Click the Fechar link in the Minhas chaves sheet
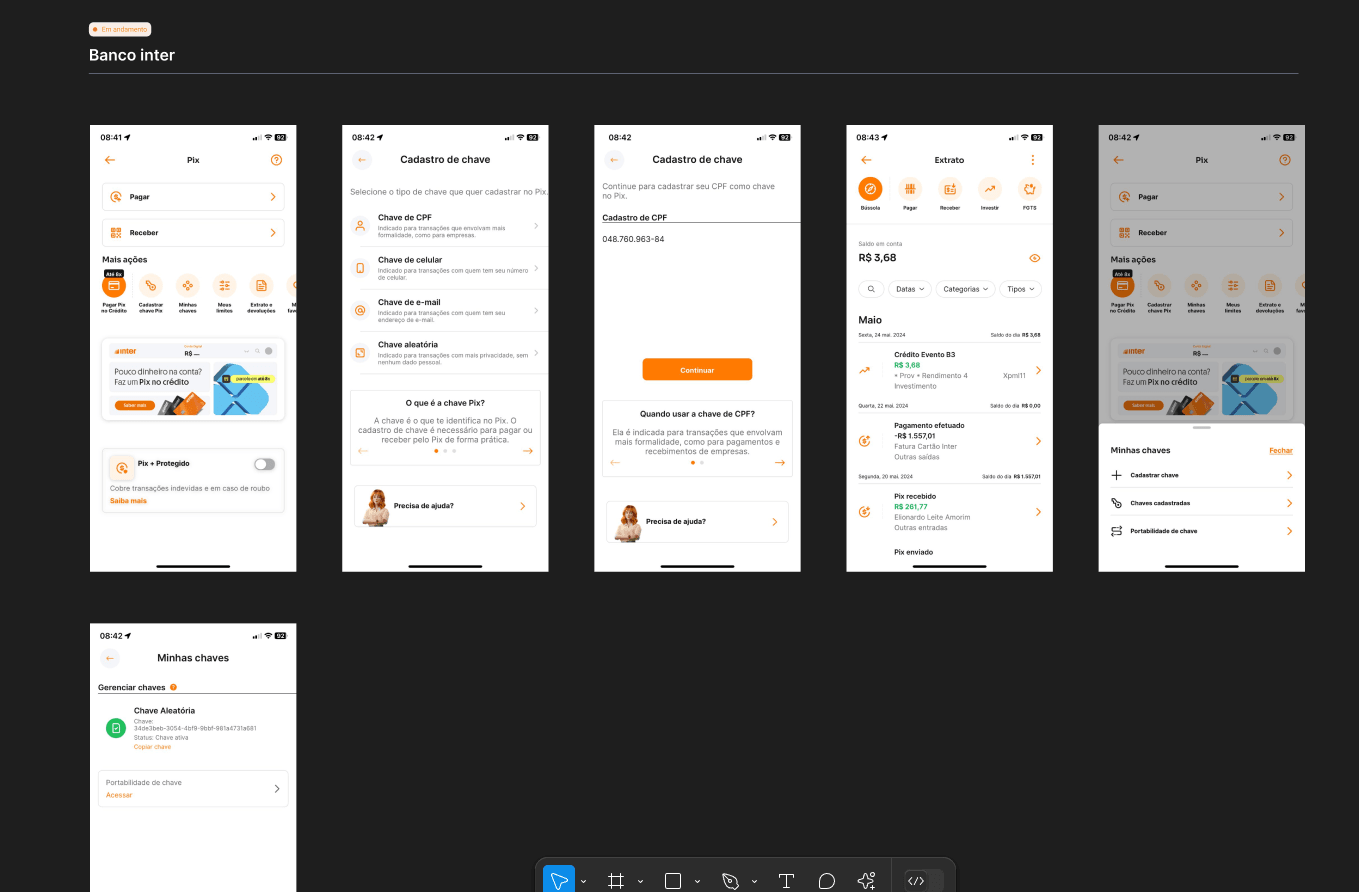The height and width of the screenshot is (892, 1359). 1281,451
